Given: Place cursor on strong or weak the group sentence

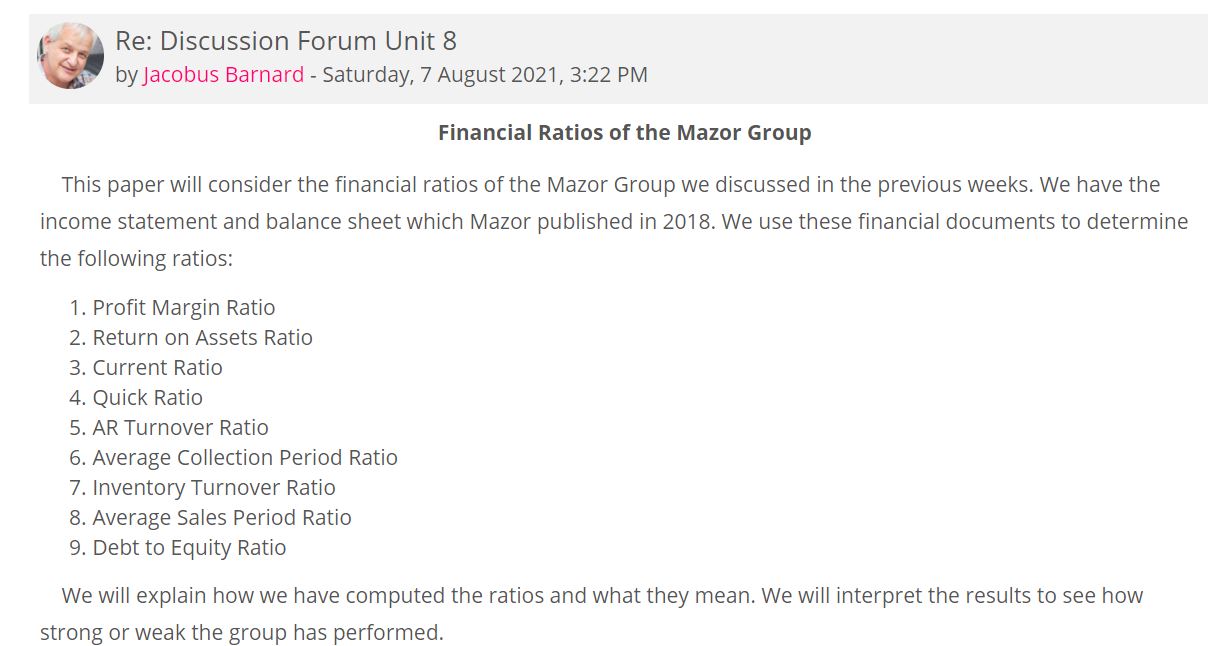Looking at the screenshot, I should click(x=241, y=633).
